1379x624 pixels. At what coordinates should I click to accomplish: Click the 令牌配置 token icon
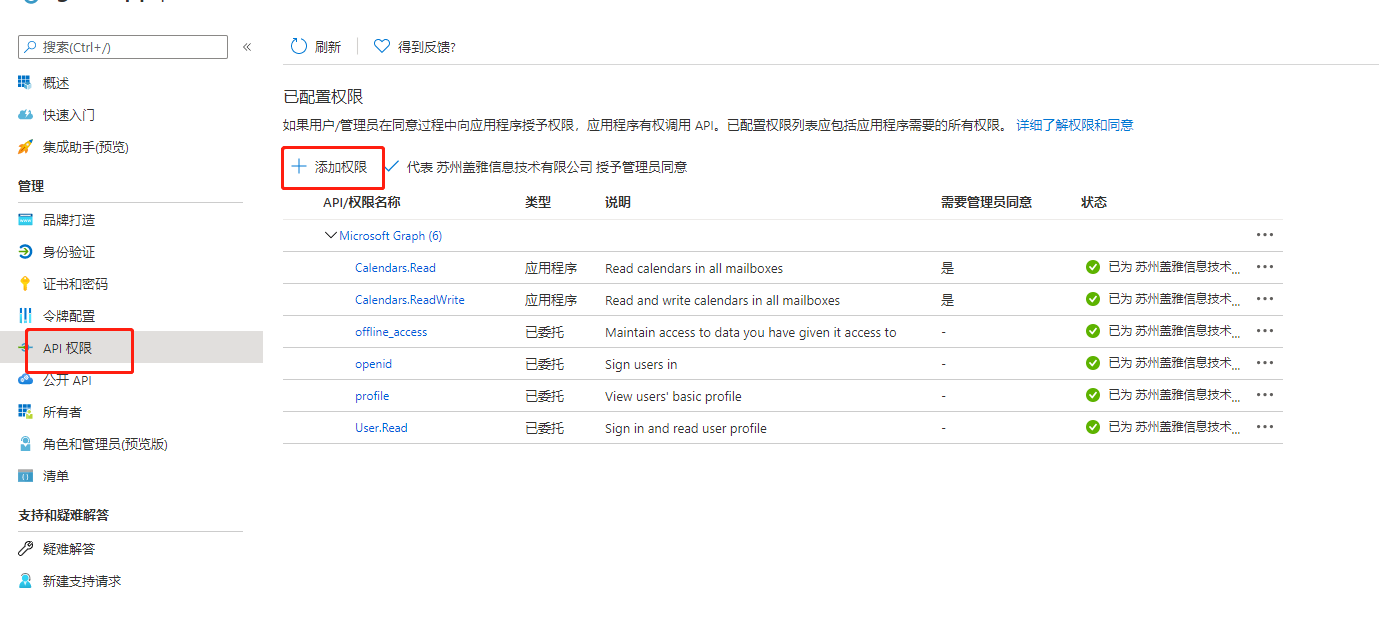(25, 316)
